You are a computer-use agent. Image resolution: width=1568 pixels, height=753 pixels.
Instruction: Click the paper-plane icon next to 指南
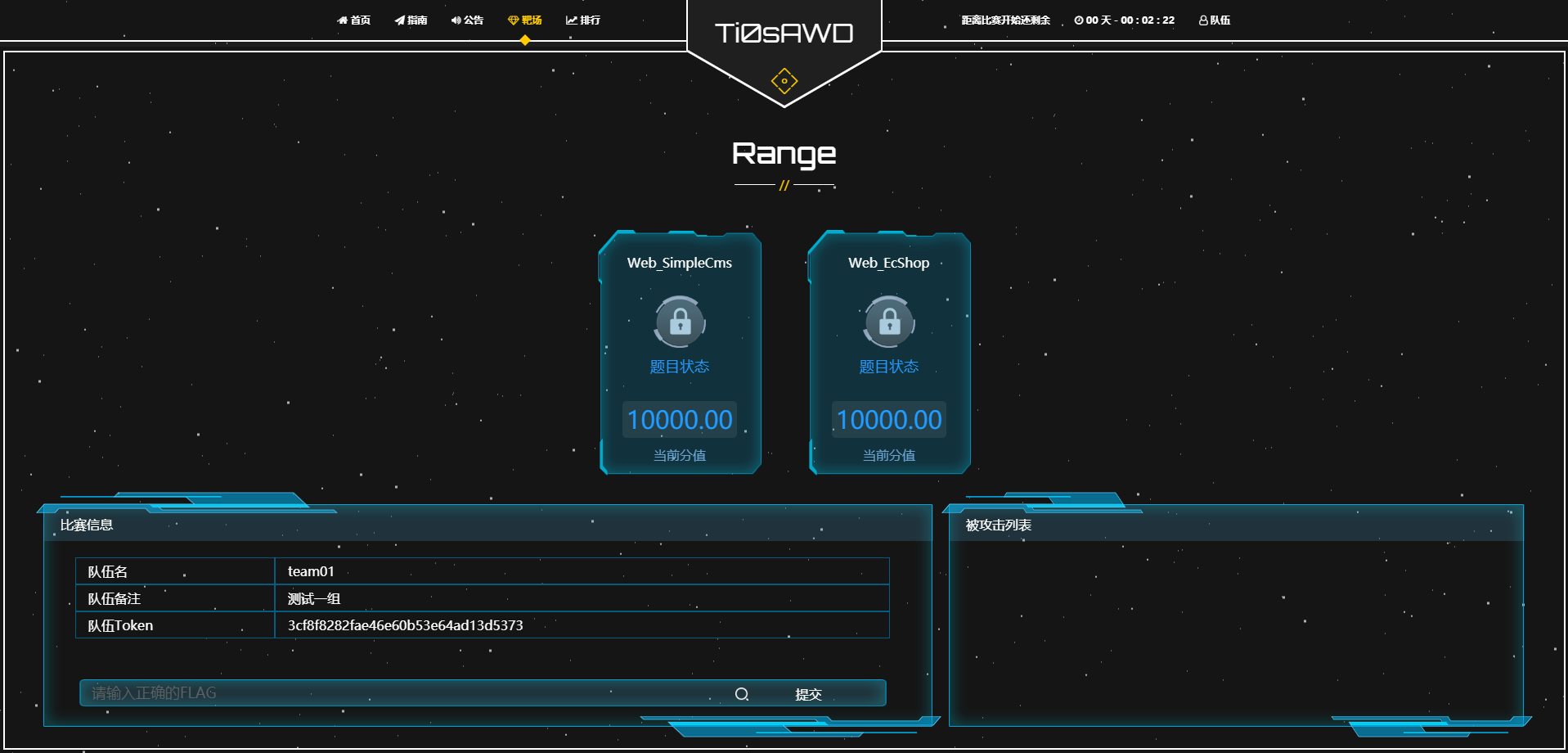(x=399, y=20)
